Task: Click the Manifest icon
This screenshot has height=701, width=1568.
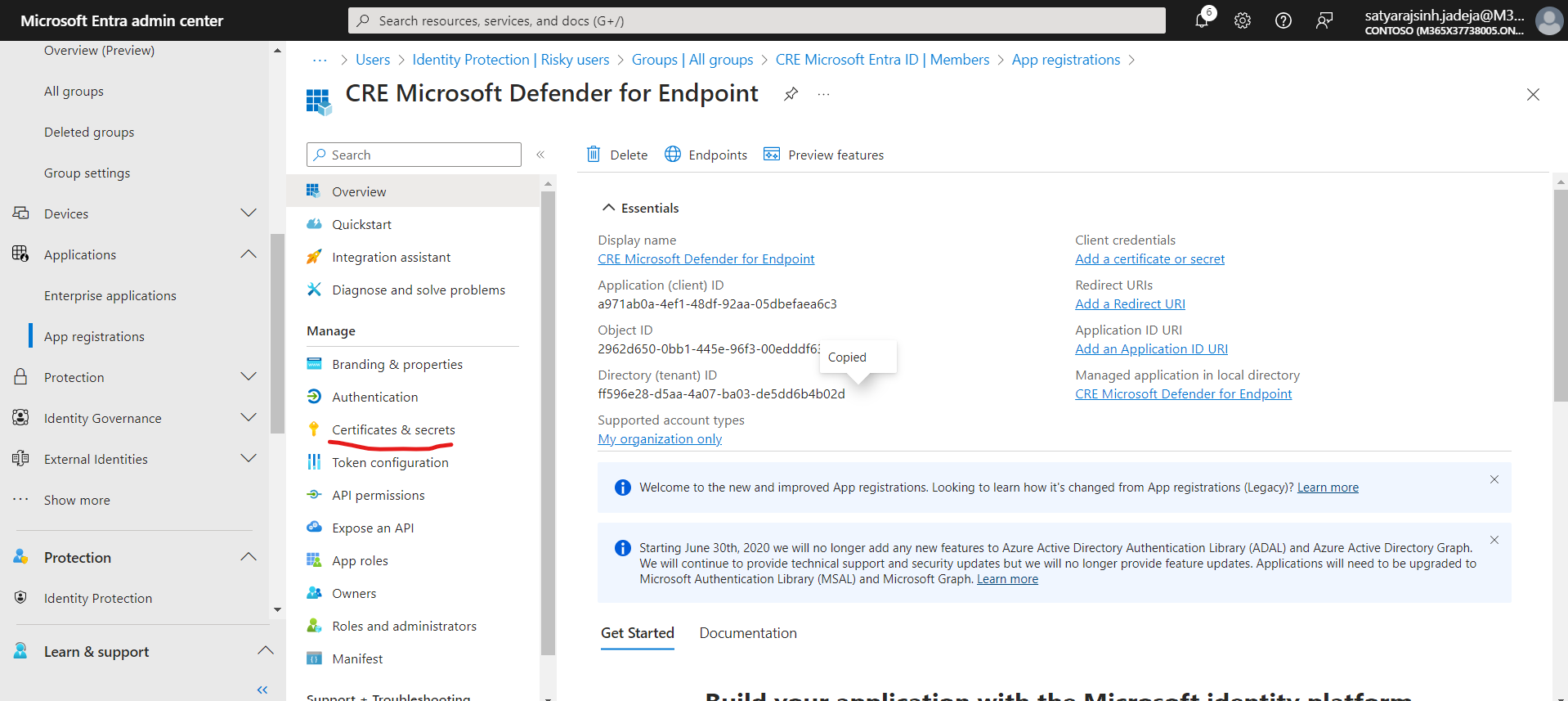Action: pyautogui.click(x=314, y=658)
